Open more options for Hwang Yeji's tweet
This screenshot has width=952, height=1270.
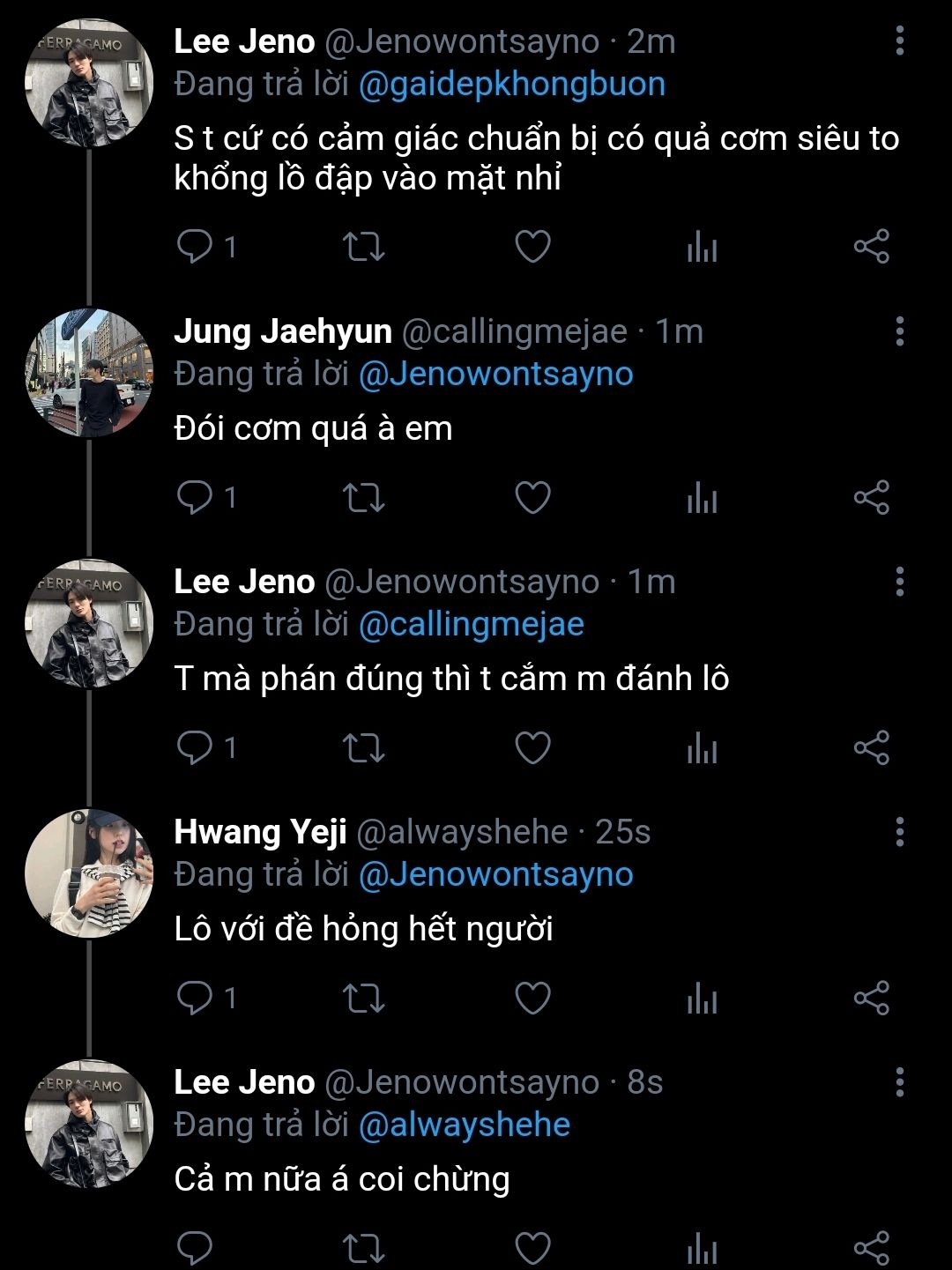pyautogui.click(x=899, y=832)
